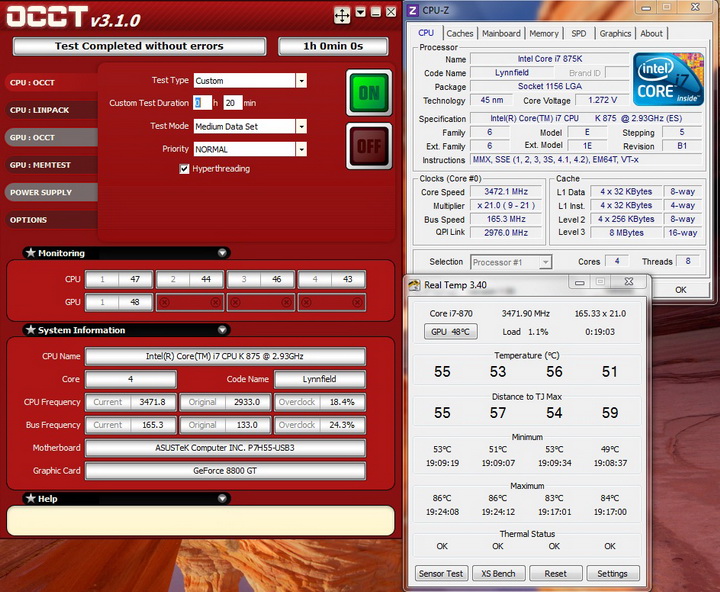Close the OCCT window
This screenshot has height=592, width=720.
[391, 12]
